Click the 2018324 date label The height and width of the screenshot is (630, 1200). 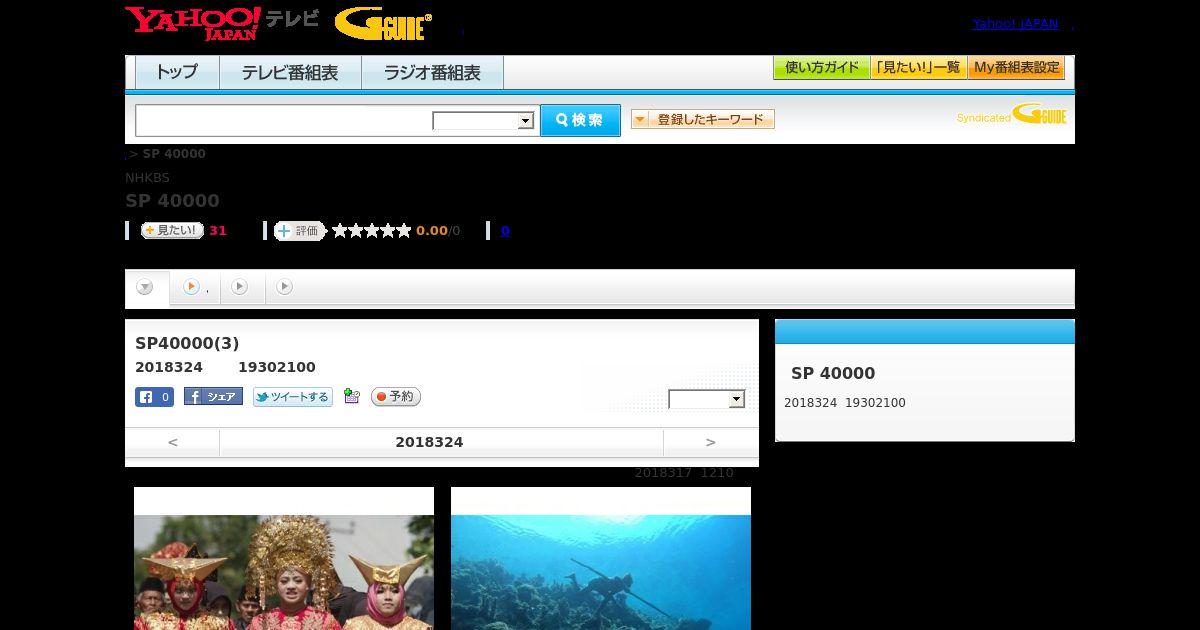[x=429, y=442]
